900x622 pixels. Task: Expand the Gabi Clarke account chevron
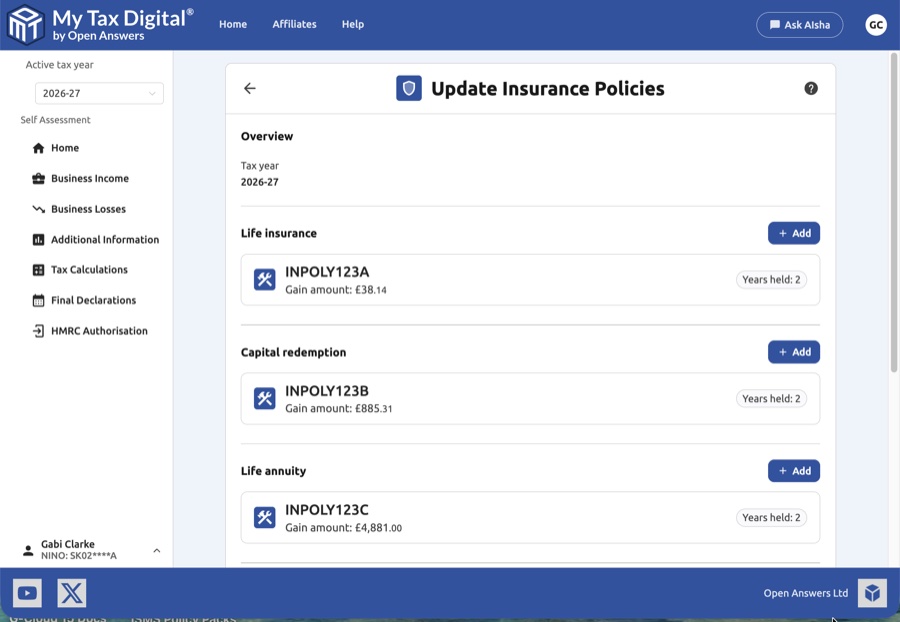coord(156,550)
